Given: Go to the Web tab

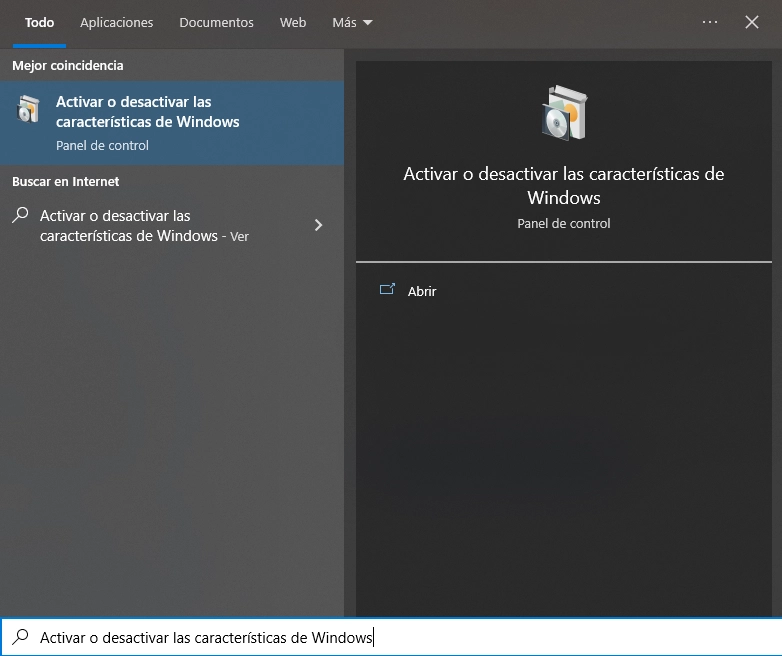Looking at the screenshot, I should point(293,22).
